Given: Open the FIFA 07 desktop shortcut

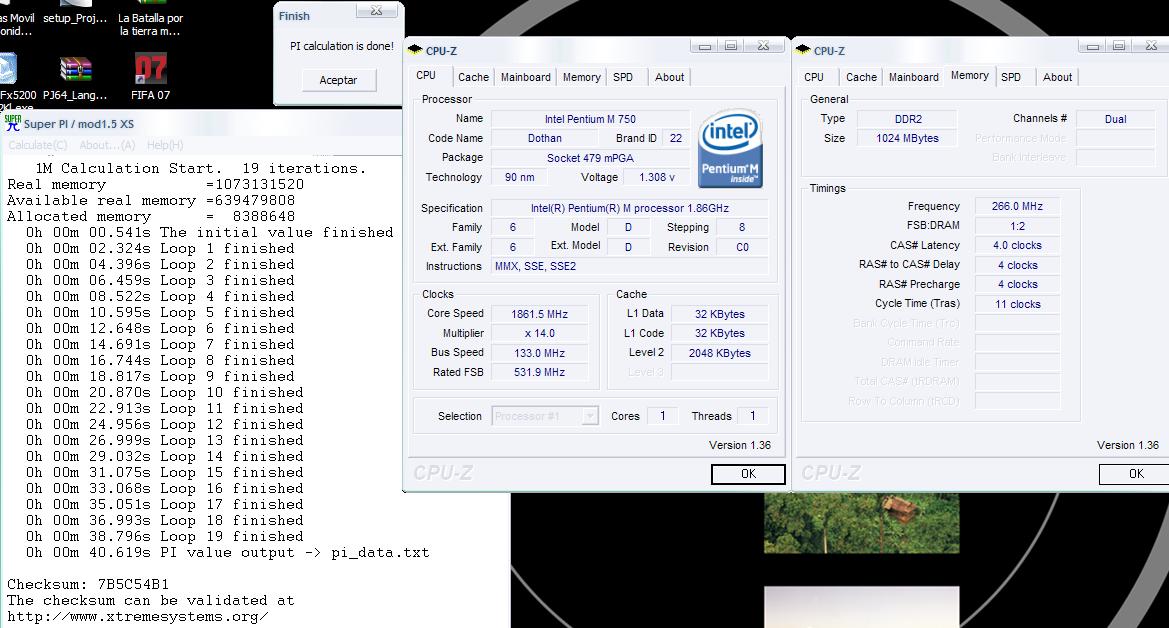Looking at the screenshot, I should coord(150,72).
